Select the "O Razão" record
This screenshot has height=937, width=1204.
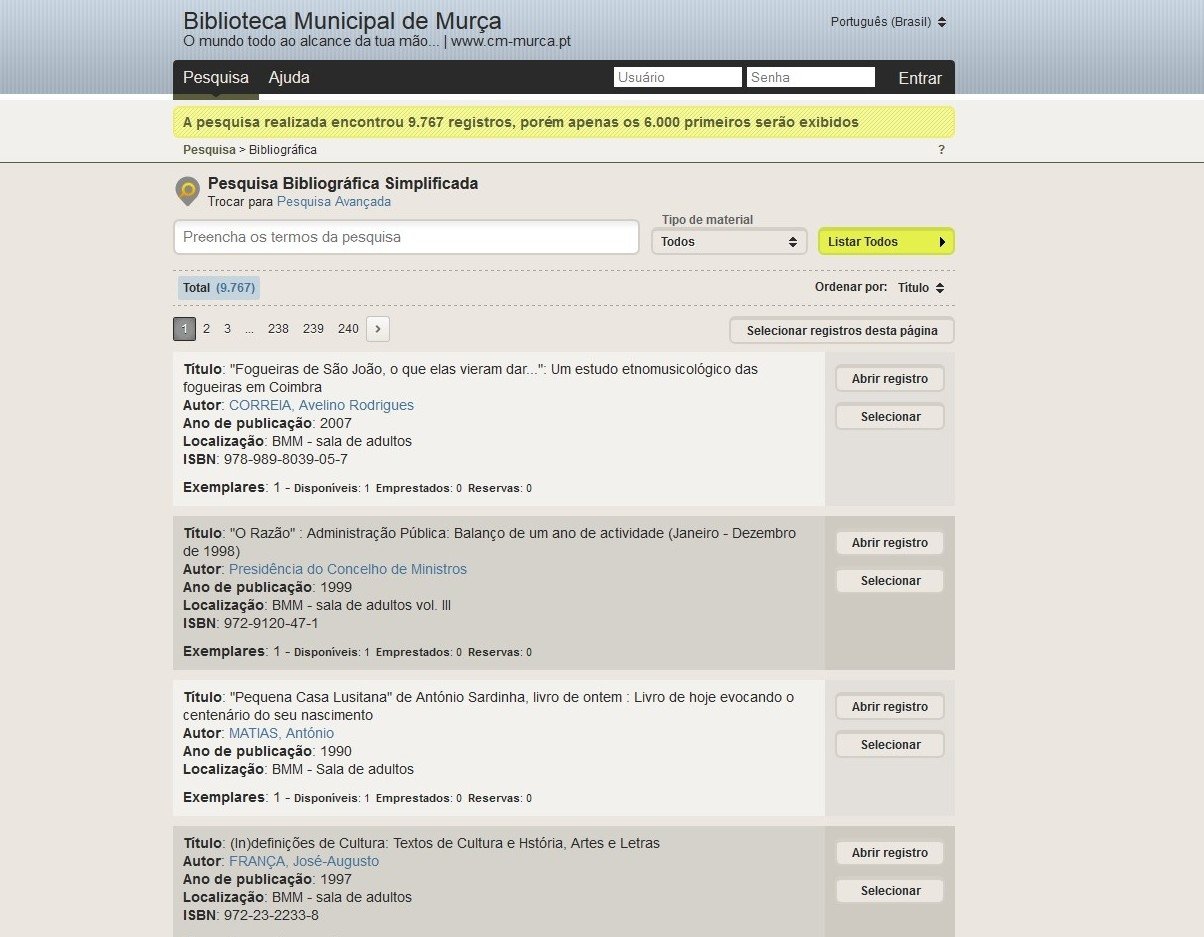coord(889,581)
